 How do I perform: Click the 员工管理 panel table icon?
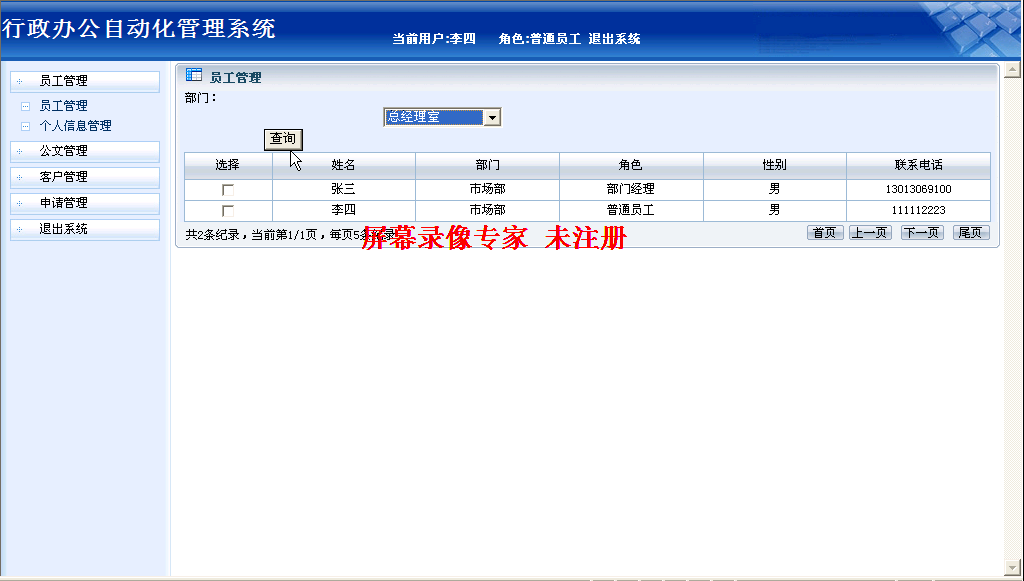194,74
